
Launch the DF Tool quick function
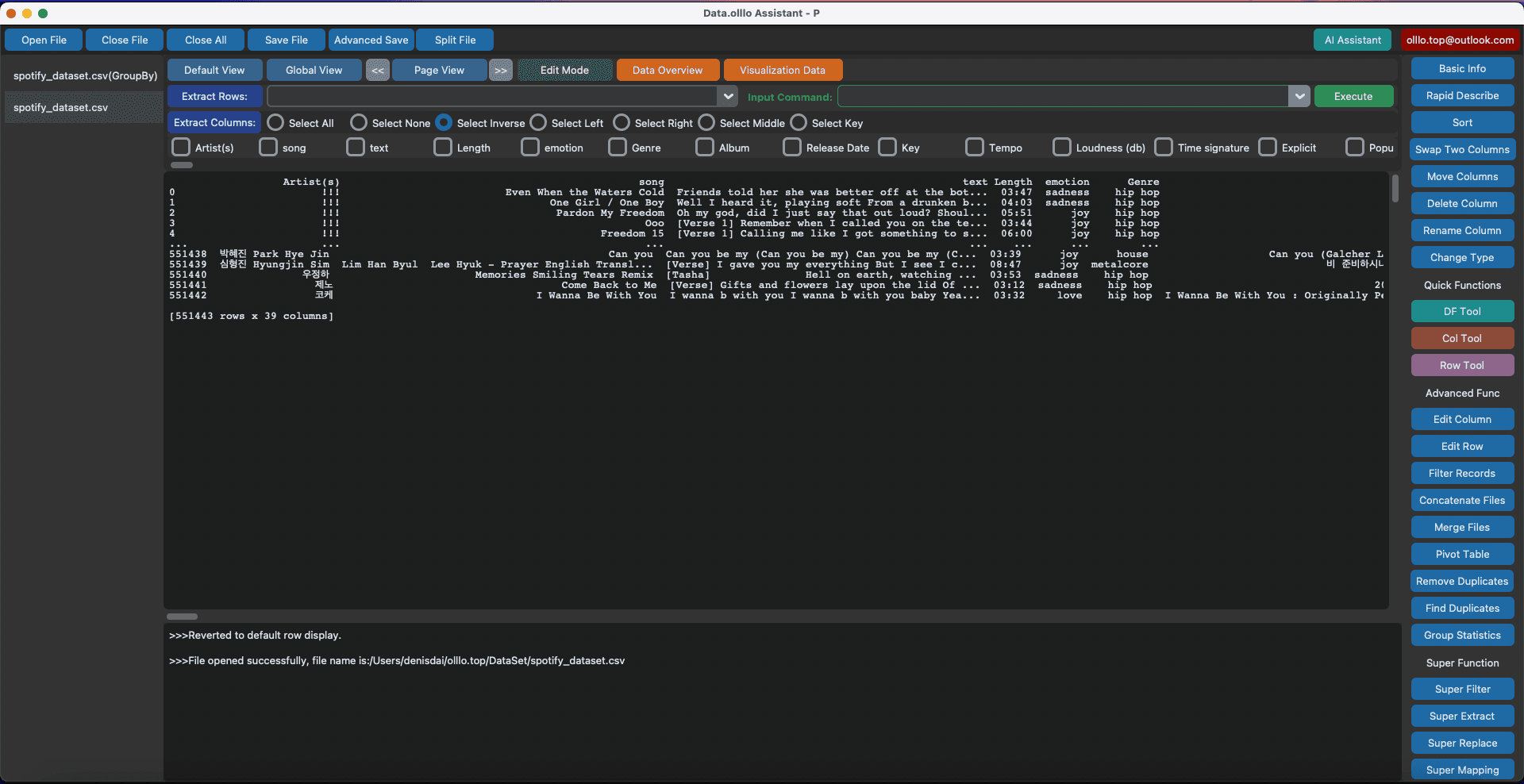1462,312
